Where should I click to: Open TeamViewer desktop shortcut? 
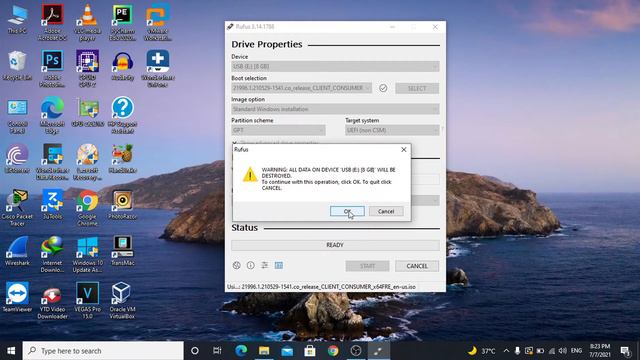[17, 298]
